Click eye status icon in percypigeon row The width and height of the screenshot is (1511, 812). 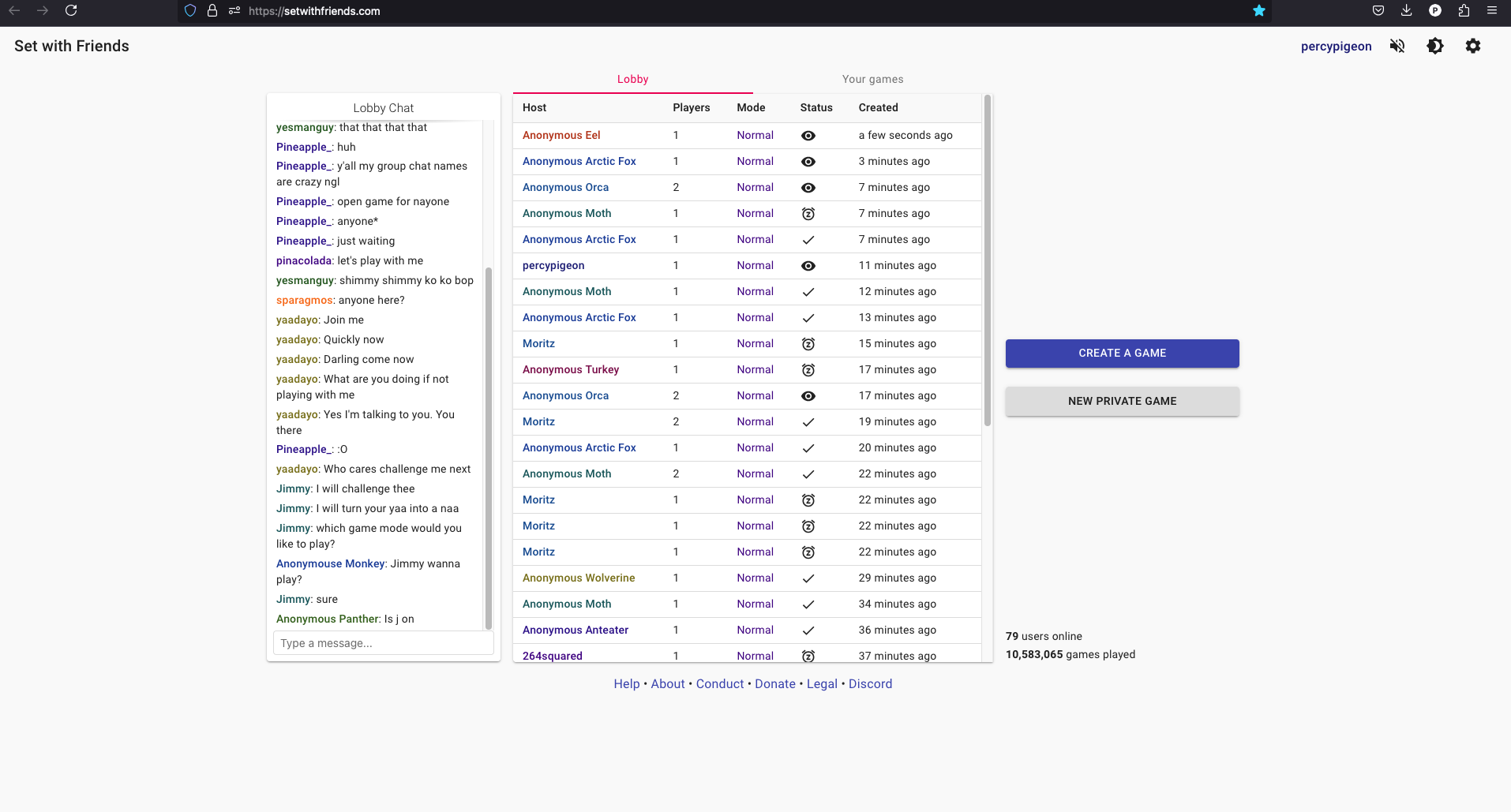(808, 266)
